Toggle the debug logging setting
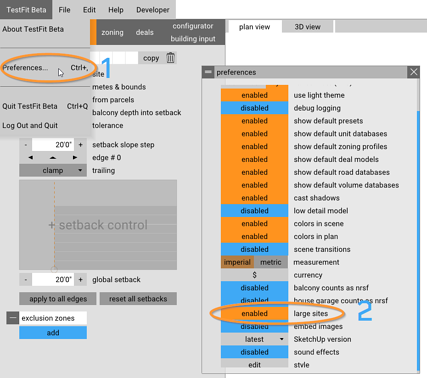Viewport: 427px width, 378px height. click(254, 108)
